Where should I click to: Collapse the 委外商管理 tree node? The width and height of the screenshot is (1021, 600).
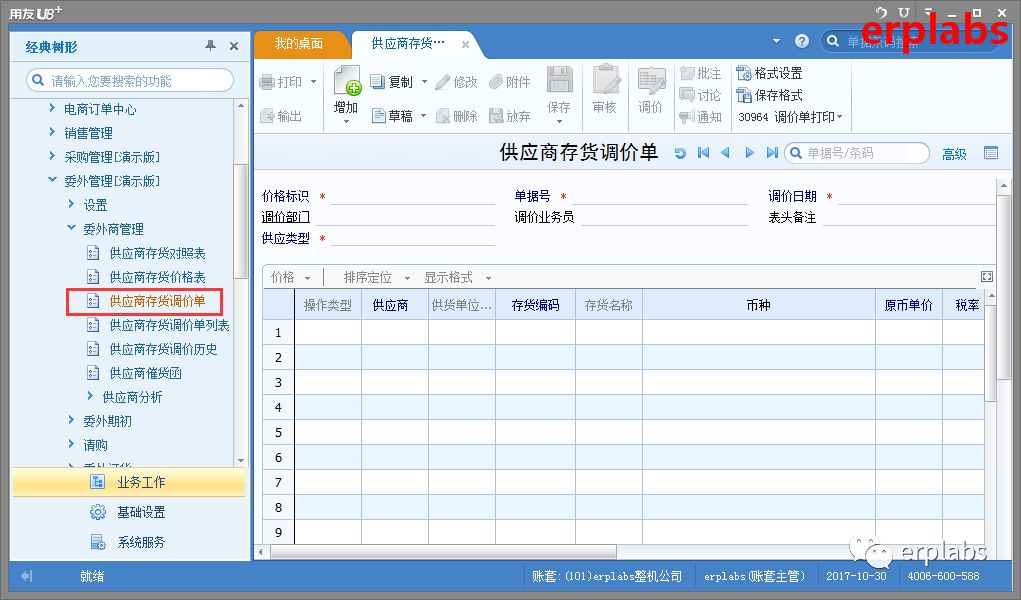click(x=72, y=228)
